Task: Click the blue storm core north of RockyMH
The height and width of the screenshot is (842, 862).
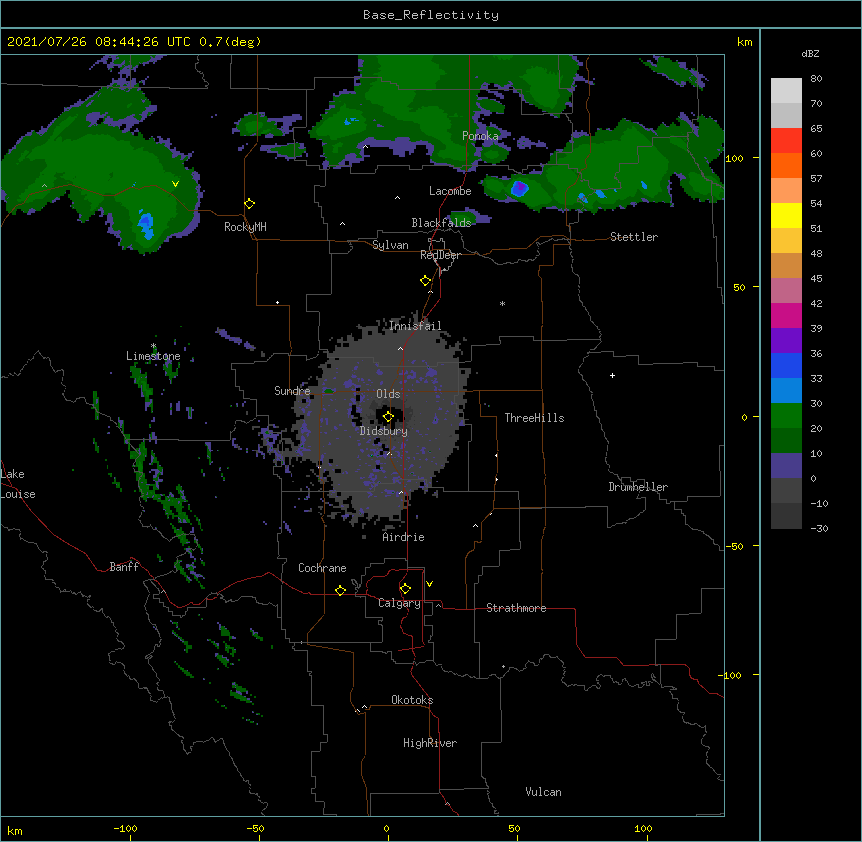Action: pyautogui.click(x=146, y=225)
